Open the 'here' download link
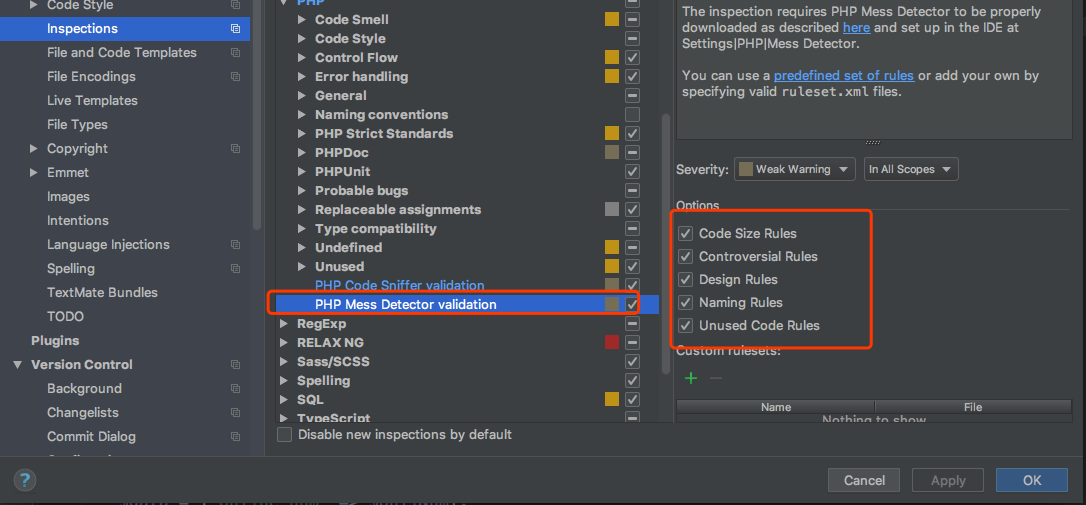1086x505 pixels. tap(856, 28)
